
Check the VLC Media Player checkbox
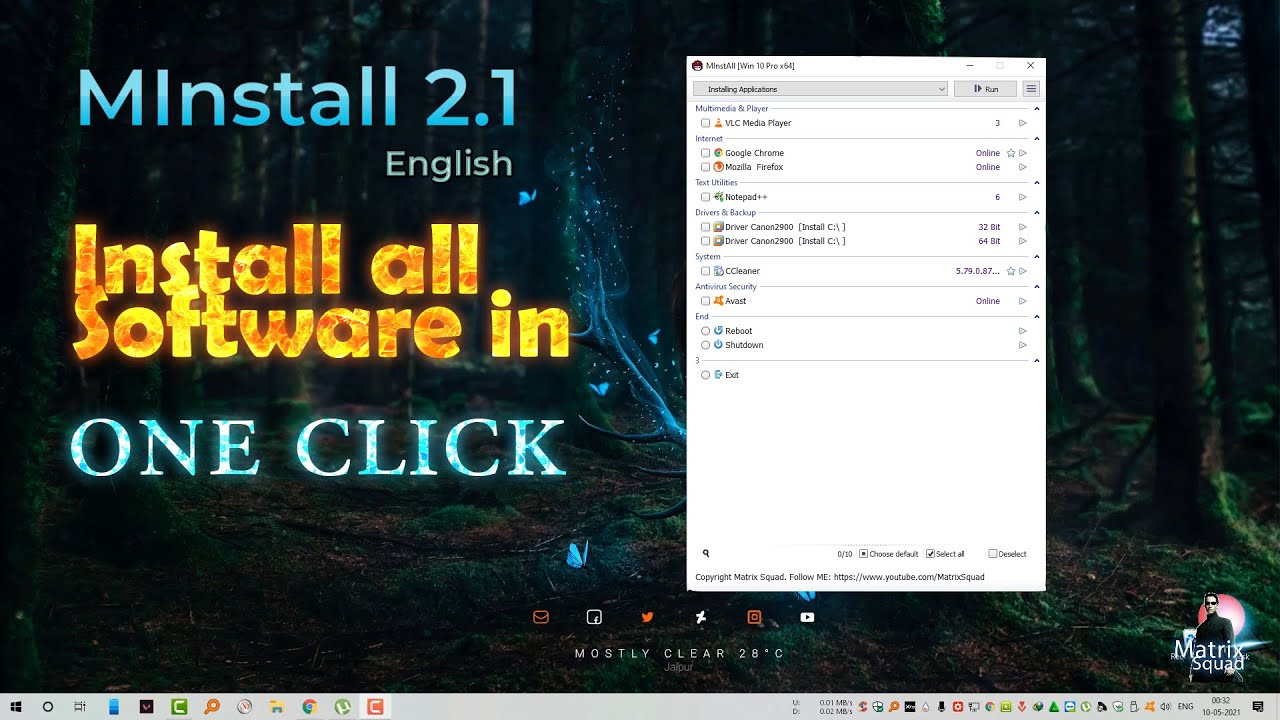[706, 123]
